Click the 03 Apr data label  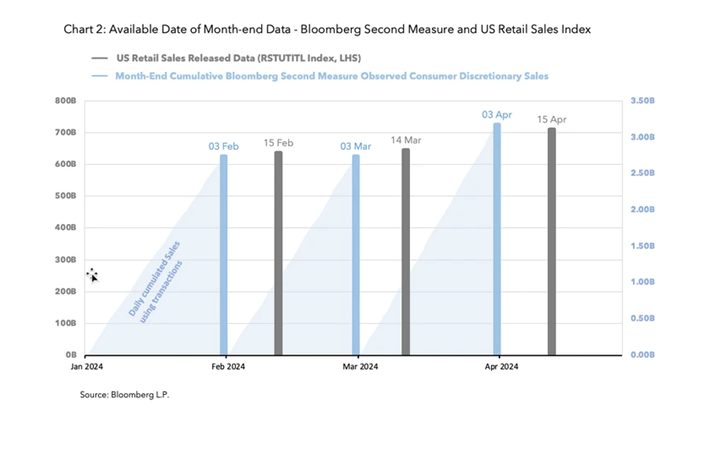coord(497,115)
